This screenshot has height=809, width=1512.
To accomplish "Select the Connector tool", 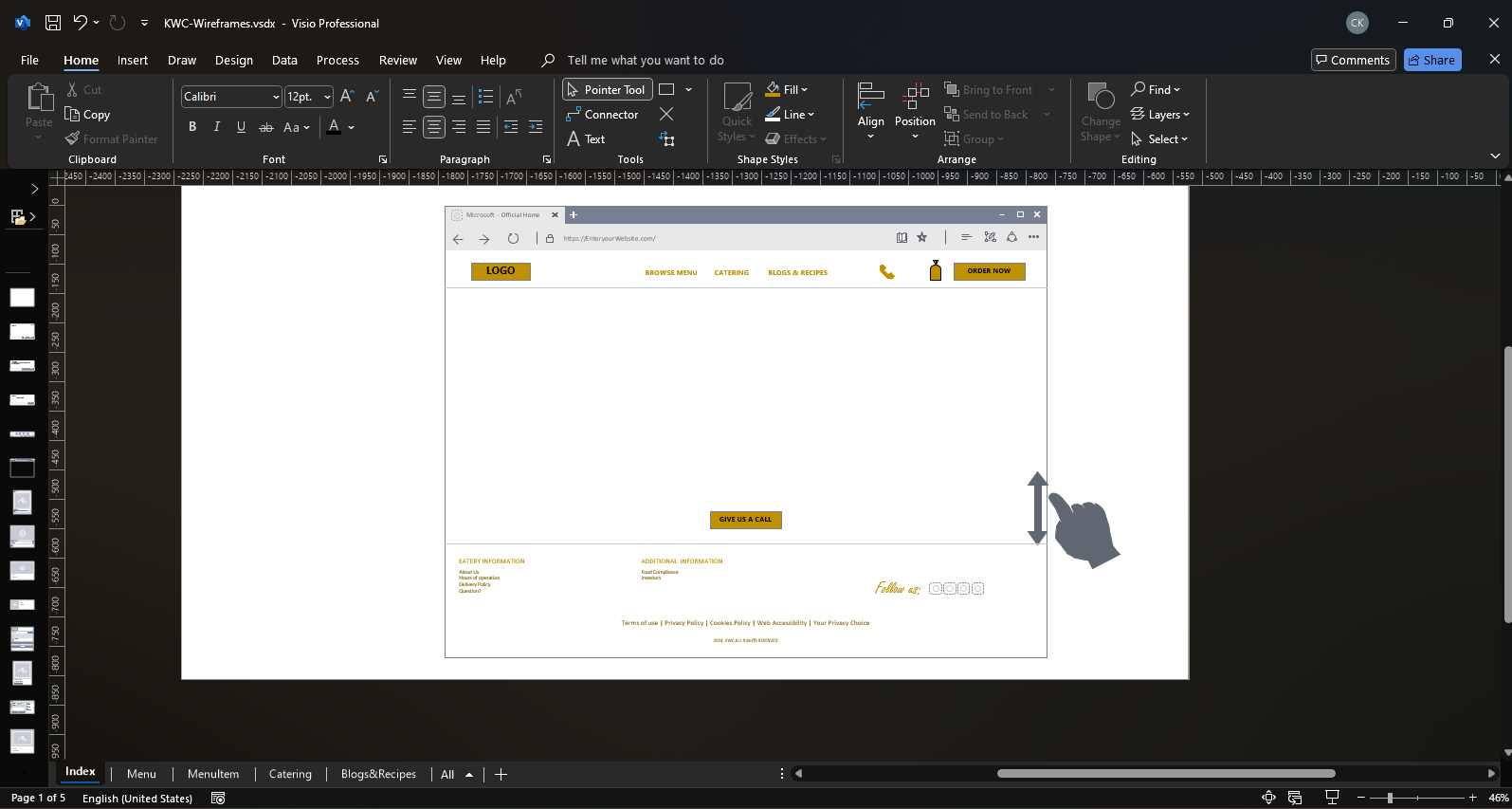I will 603,114.
